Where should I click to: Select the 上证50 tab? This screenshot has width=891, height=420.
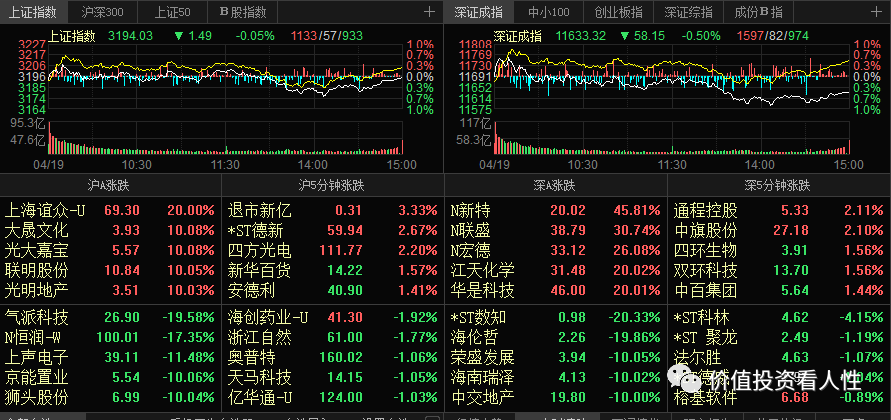tap(172, 11)
